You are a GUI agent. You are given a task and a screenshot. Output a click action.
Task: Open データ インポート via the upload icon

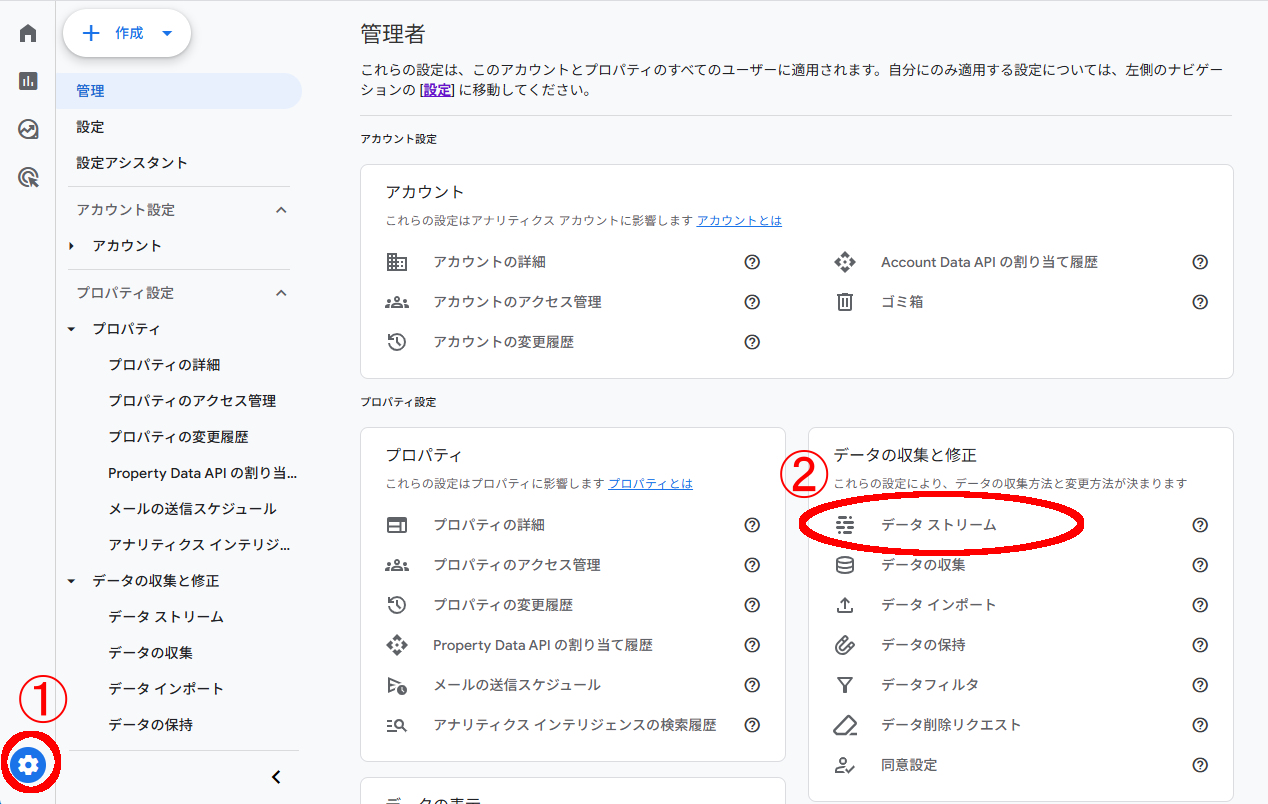(x=845, y=604)
